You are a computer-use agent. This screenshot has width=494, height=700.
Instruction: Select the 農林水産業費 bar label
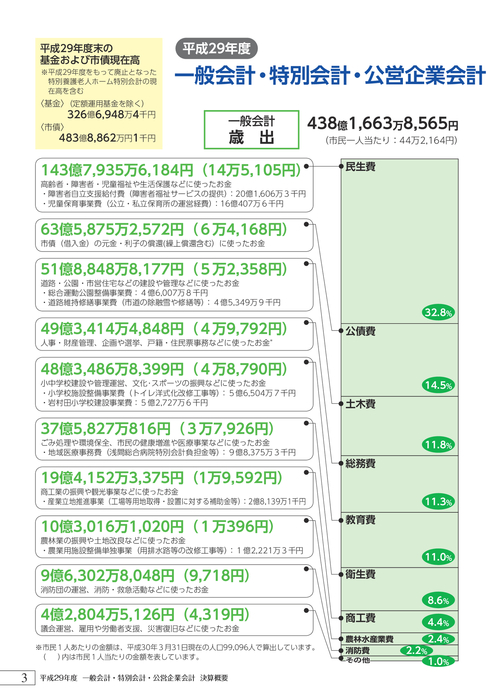pyautogui.click(x=369, y=639)
